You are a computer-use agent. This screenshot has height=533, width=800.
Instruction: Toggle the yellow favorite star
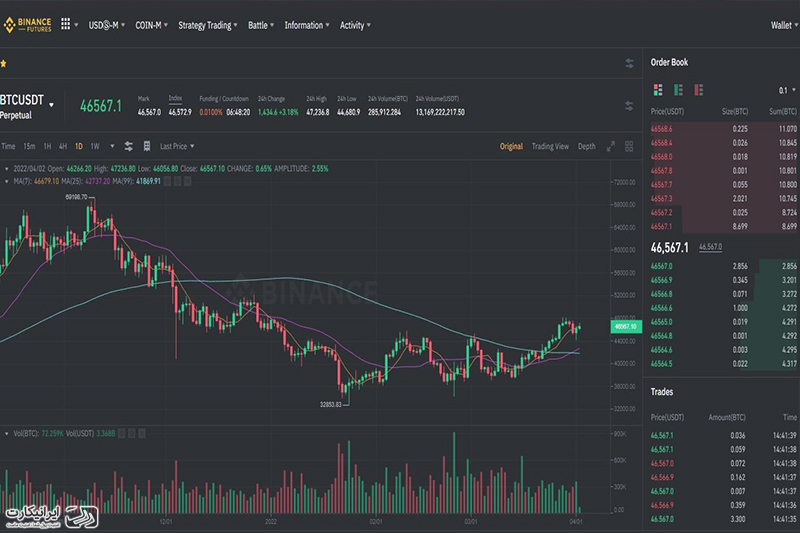[x=4, y=64]
